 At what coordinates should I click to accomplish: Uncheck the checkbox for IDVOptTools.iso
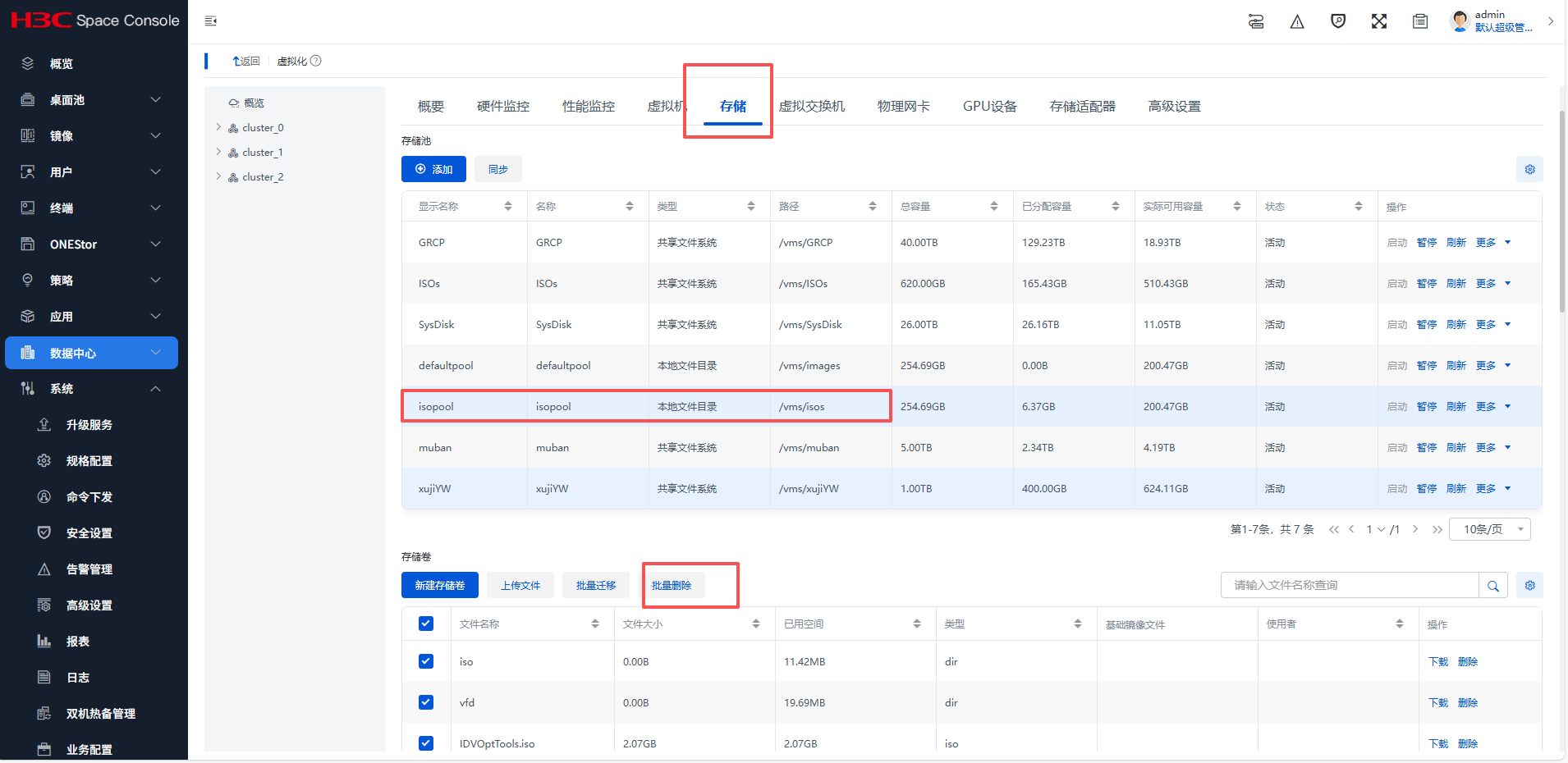(x=426, y=743)
